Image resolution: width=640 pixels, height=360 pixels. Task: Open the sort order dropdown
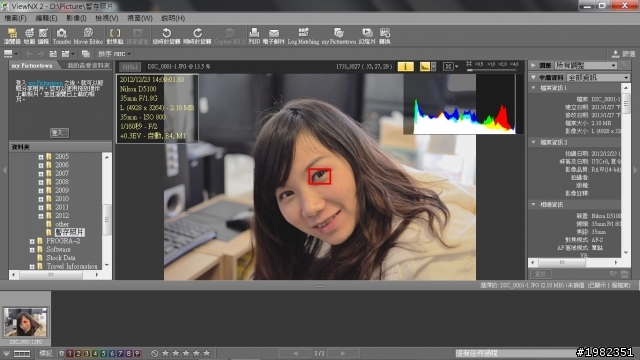(x=114, y=54)
